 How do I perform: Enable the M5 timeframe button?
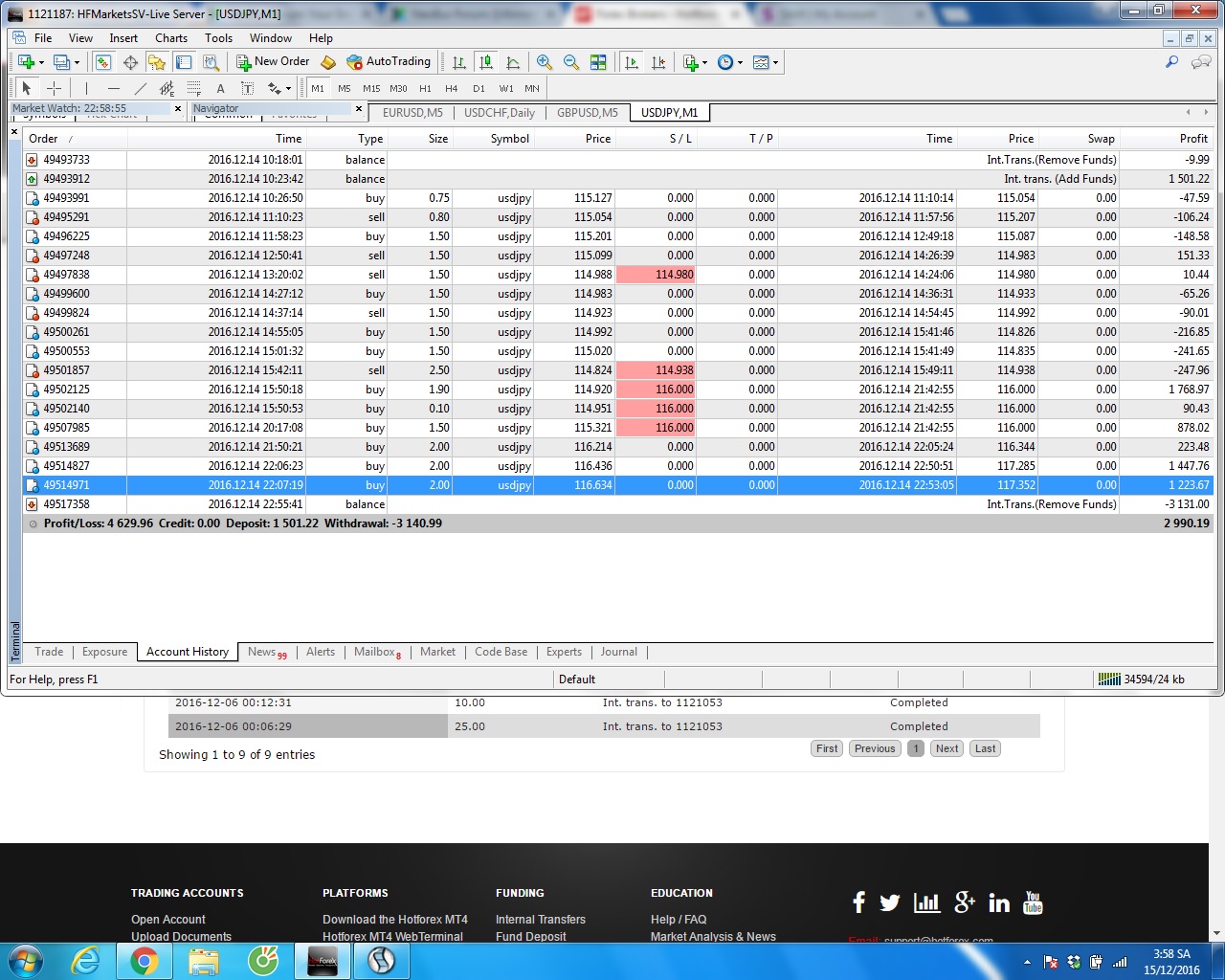[345, 88]
